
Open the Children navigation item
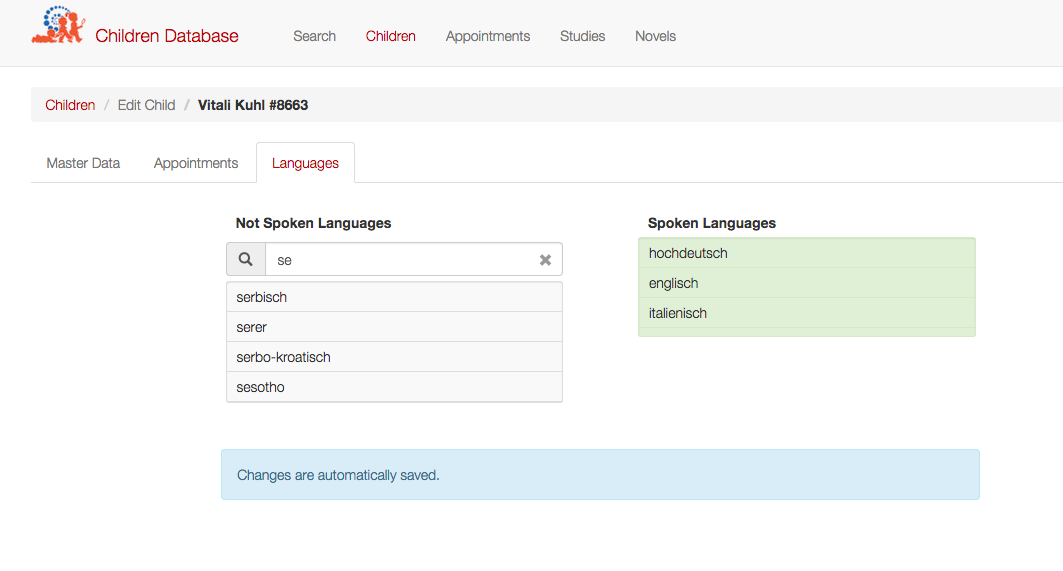[x=390, y=36]
